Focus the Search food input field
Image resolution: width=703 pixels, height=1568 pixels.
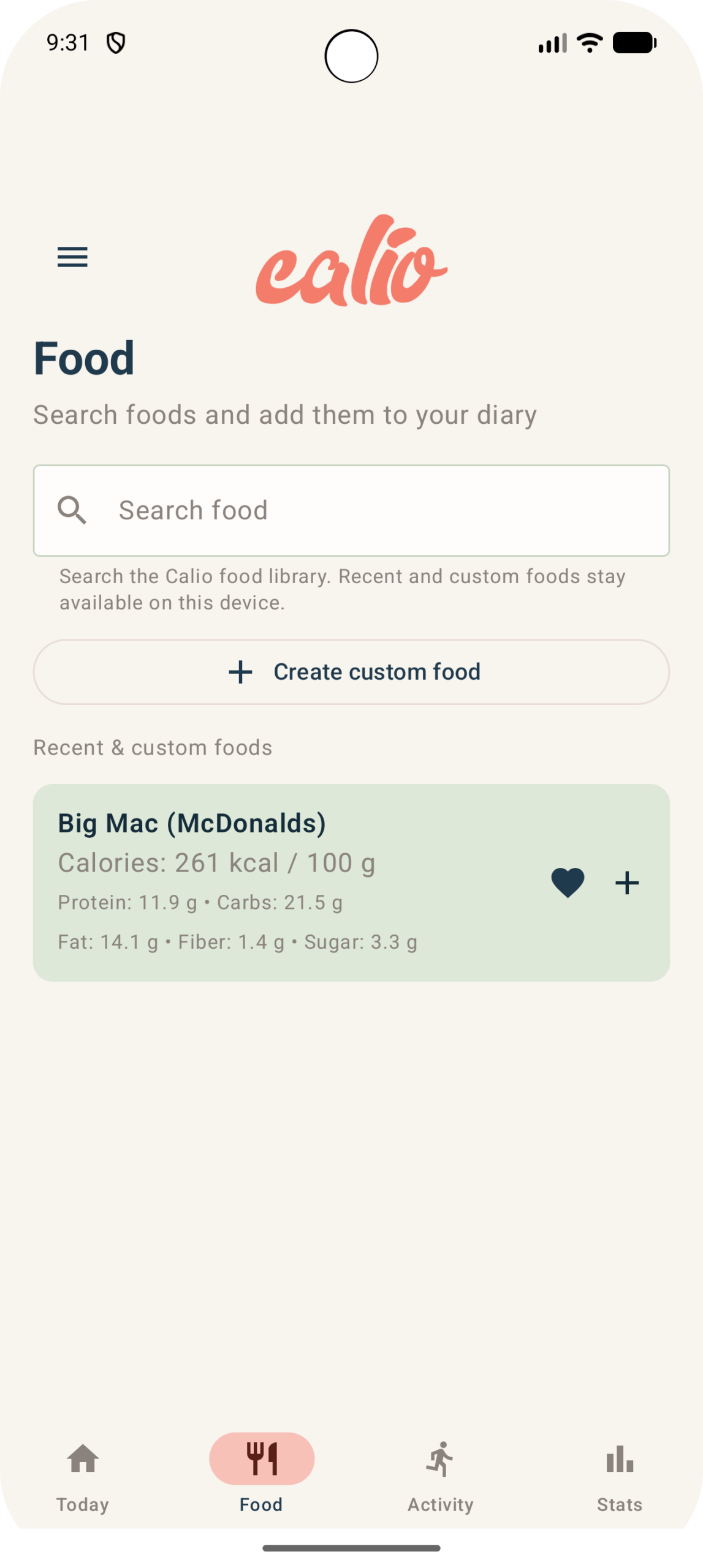pyautogui.click(x=351, y=510)
